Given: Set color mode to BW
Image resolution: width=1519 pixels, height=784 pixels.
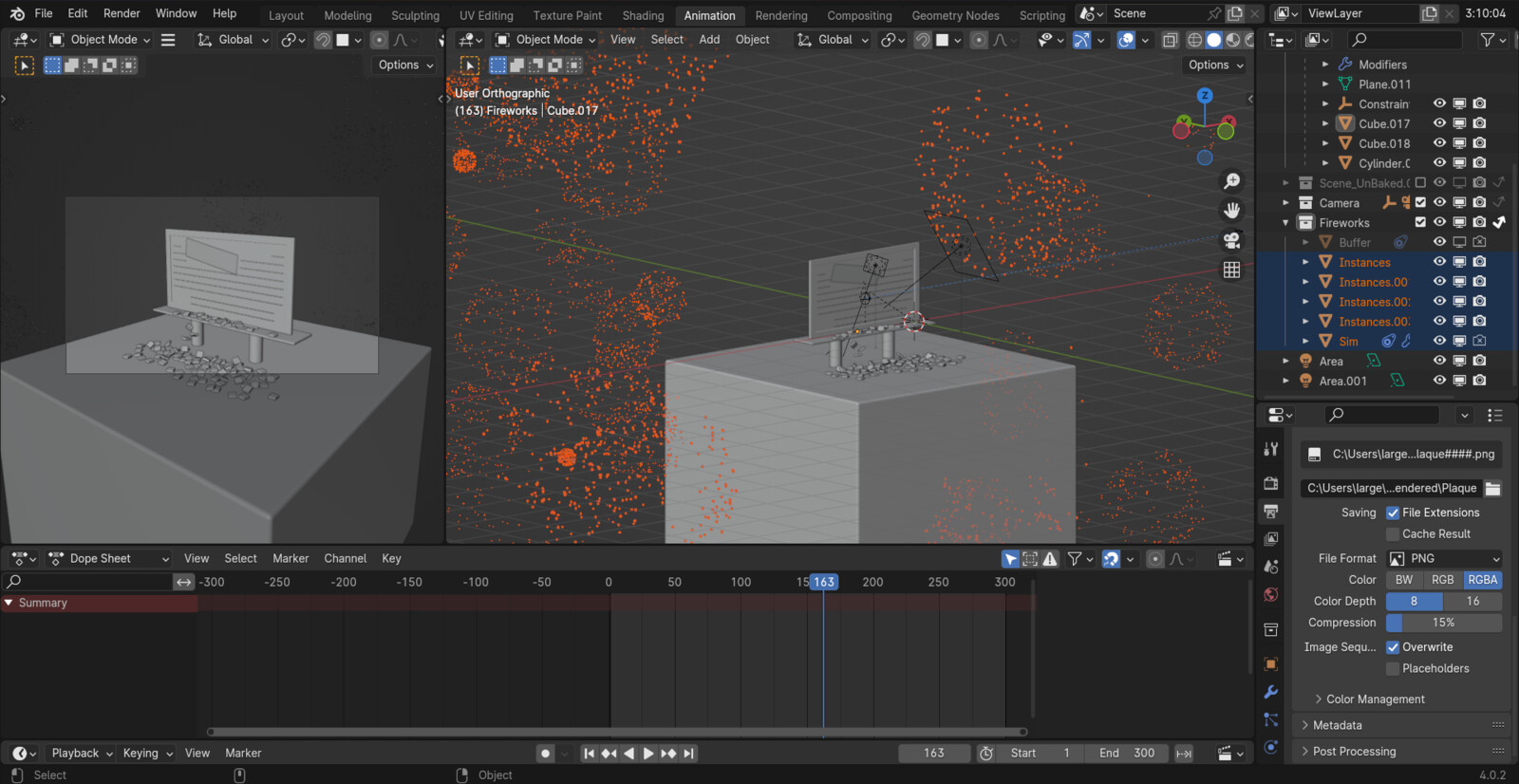Looking at the screenshot, I should (x=1404, y=580).
